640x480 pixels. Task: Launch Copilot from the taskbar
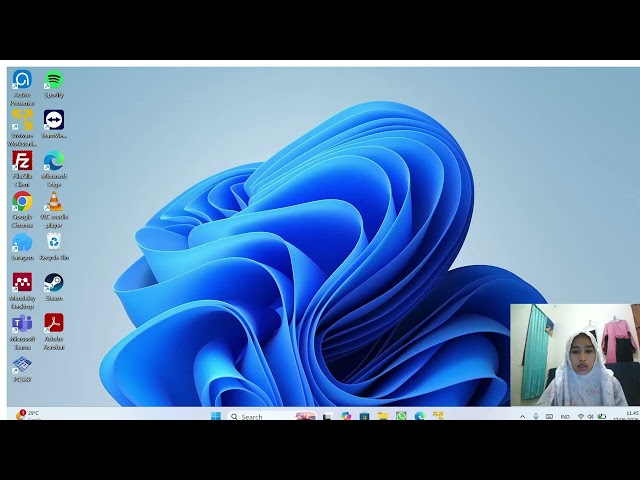click(x=346, y=416)
